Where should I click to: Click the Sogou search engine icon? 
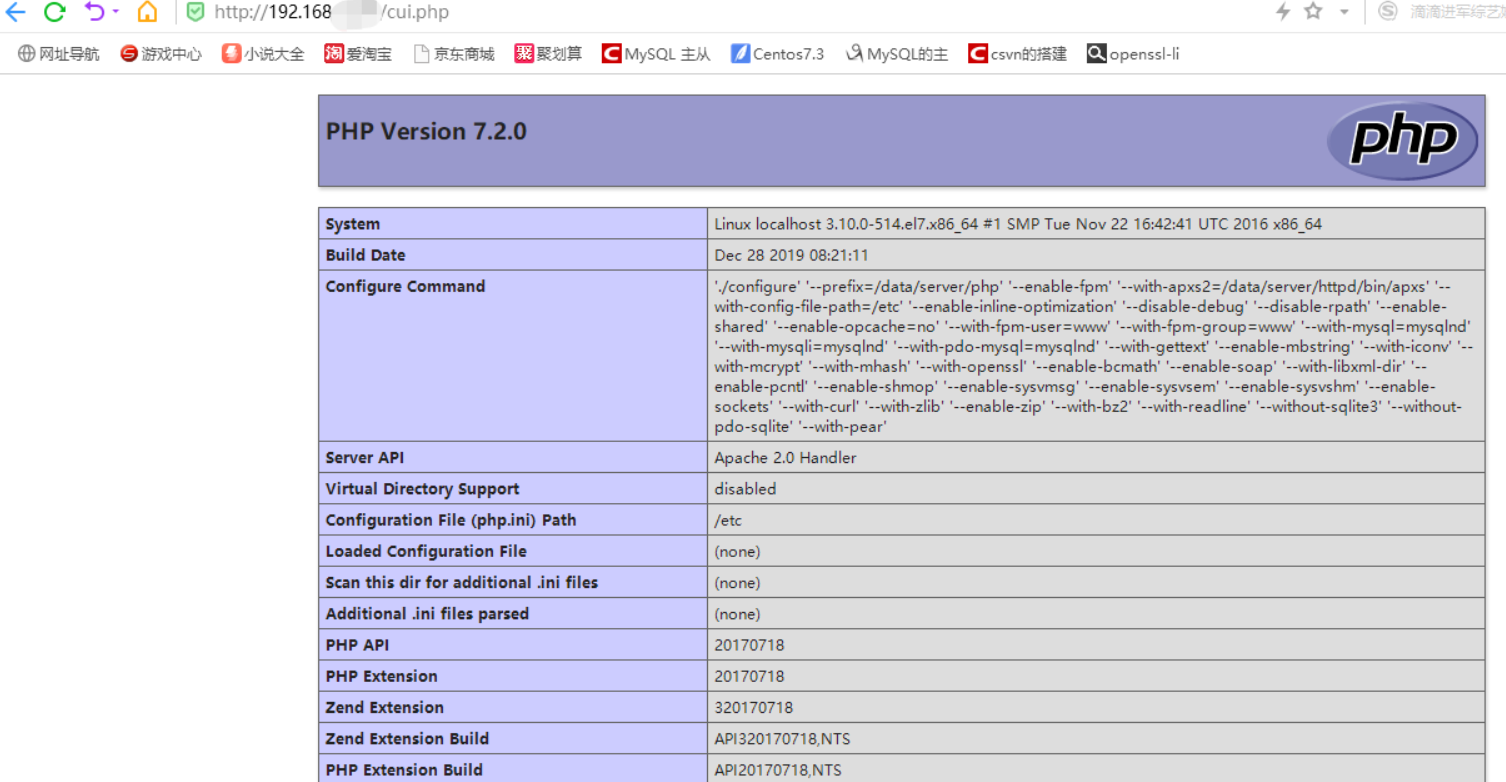coord(1387,11)
